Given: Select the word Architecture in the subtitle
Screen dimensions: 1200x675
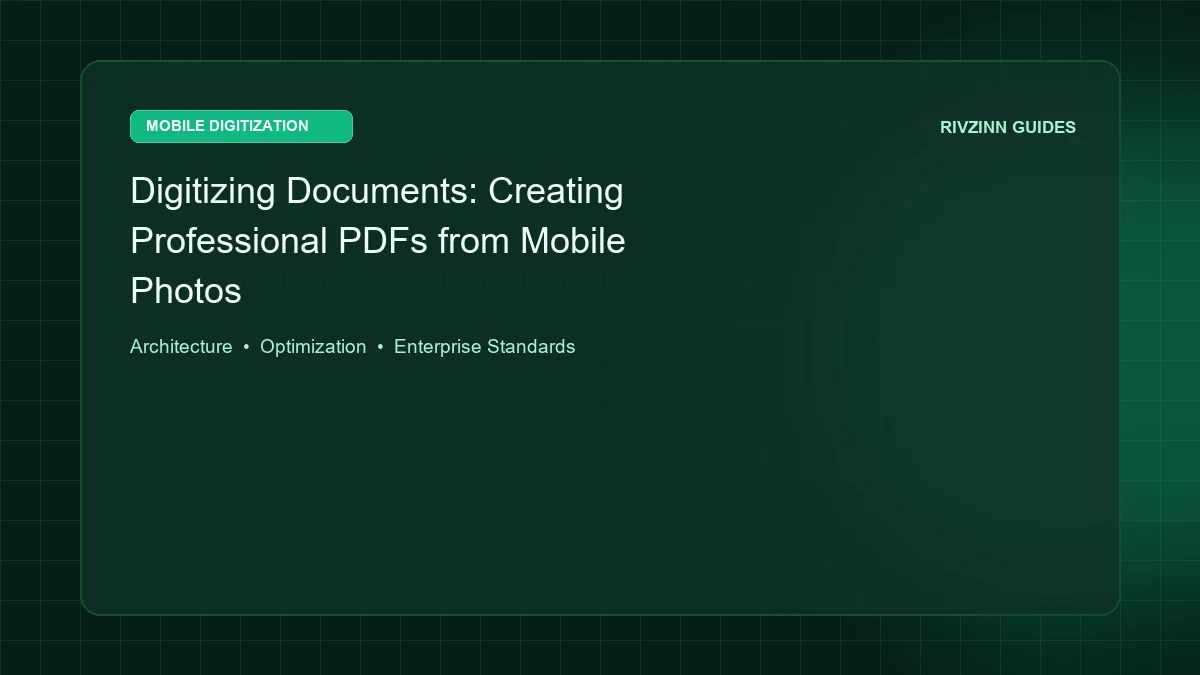Looking at the screenshot, I should pyautogui.click(x=181, y=347).
